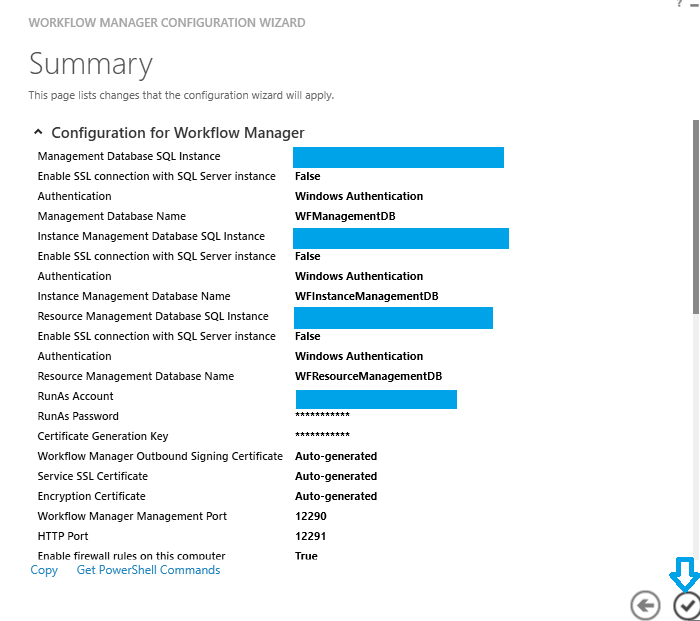Open Get PowerShell Commands link
This screenshot has height=621, width=700.
148,570
